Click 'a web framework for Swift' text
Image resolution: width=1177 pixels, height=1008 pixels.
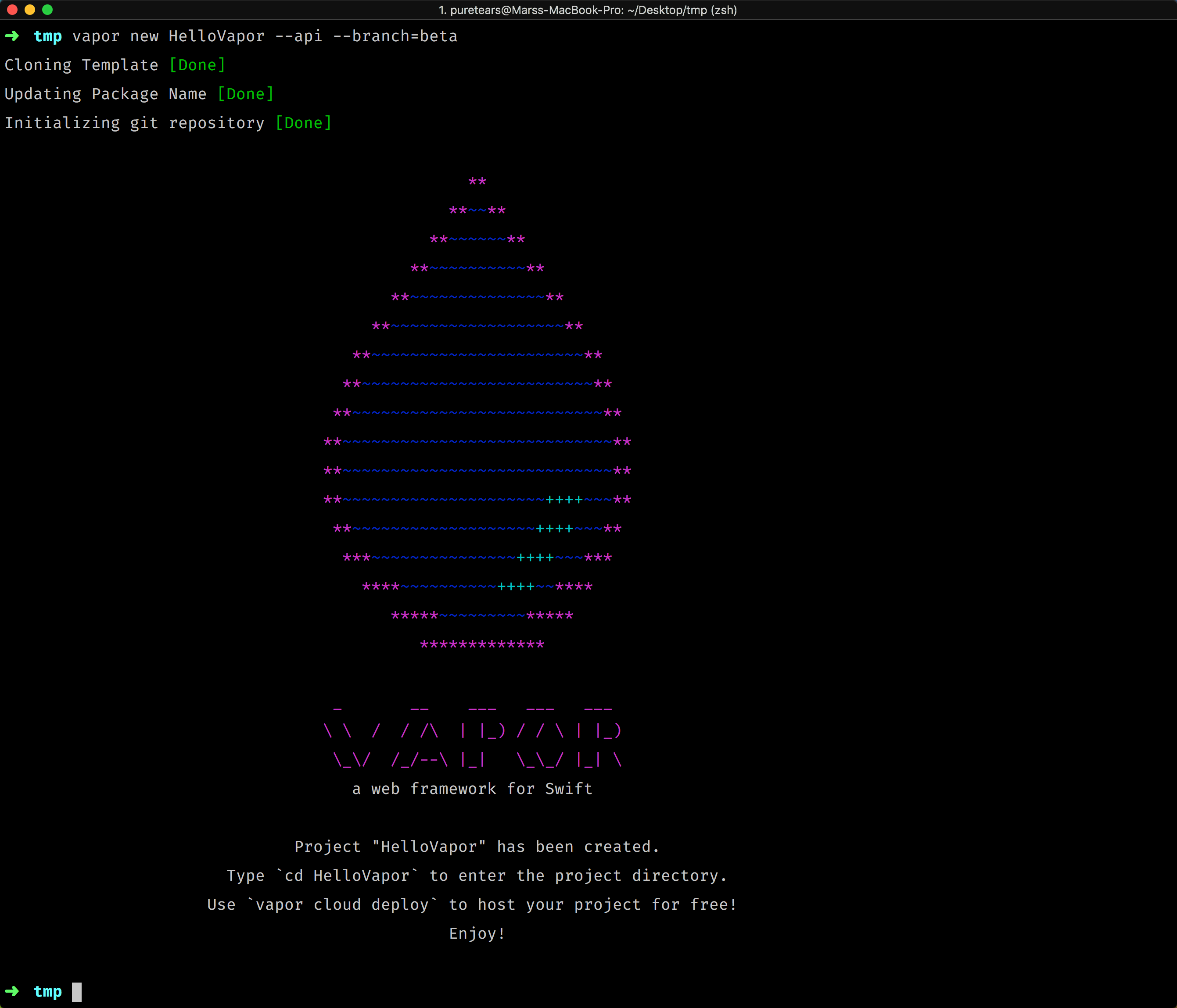click(472, 789)
